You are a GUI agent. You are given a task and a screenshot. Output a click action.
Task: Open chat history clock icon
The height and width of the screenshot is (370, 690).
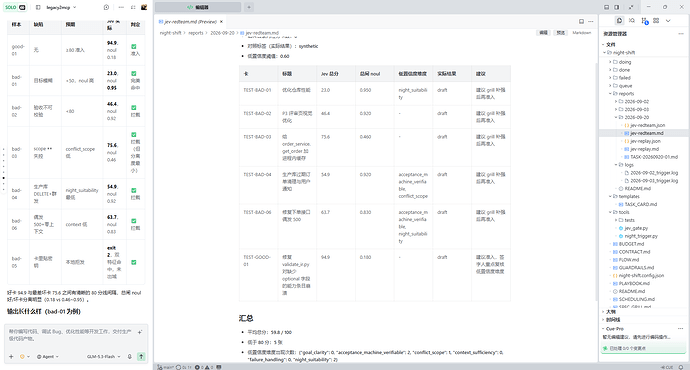106,7
